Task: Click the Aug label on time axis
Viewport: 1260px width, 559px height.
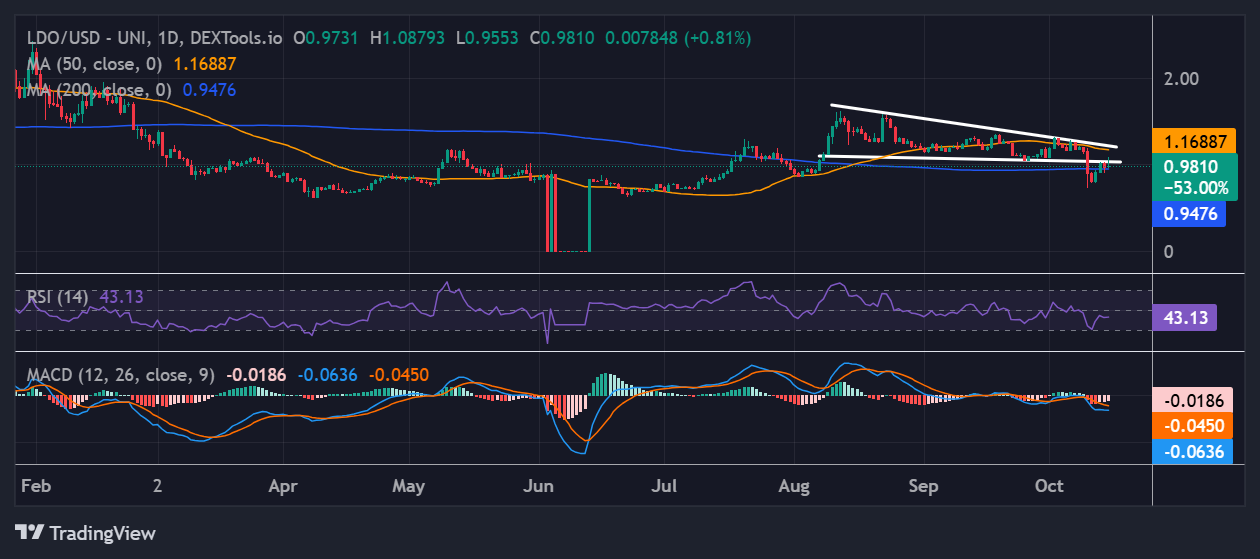Action: coord(793,486)
